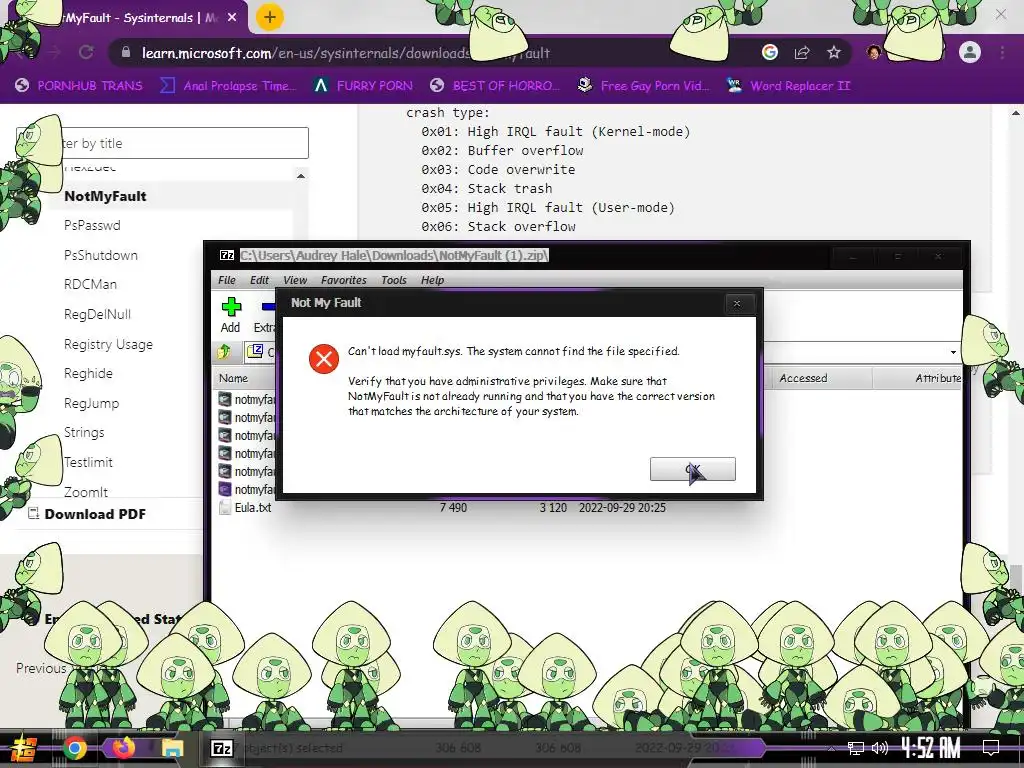Open the File menu in 7-Zip
The image size is (1024, 768).
click(x=227, y=280)
